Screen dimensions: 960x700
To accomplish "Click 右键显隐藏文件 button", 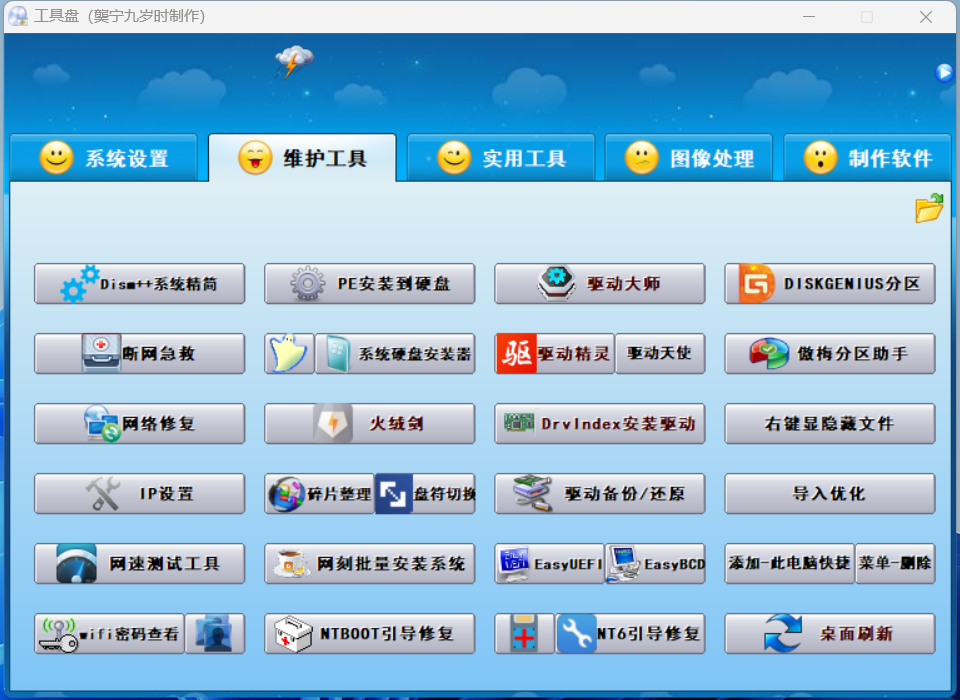I will [829, 424].
